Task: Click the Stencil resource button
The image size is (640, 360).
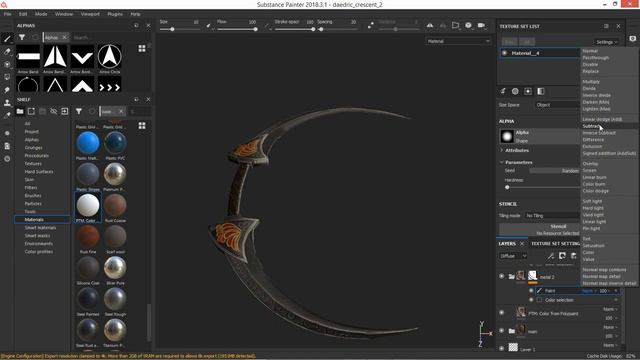Action: tap(540, 229)
